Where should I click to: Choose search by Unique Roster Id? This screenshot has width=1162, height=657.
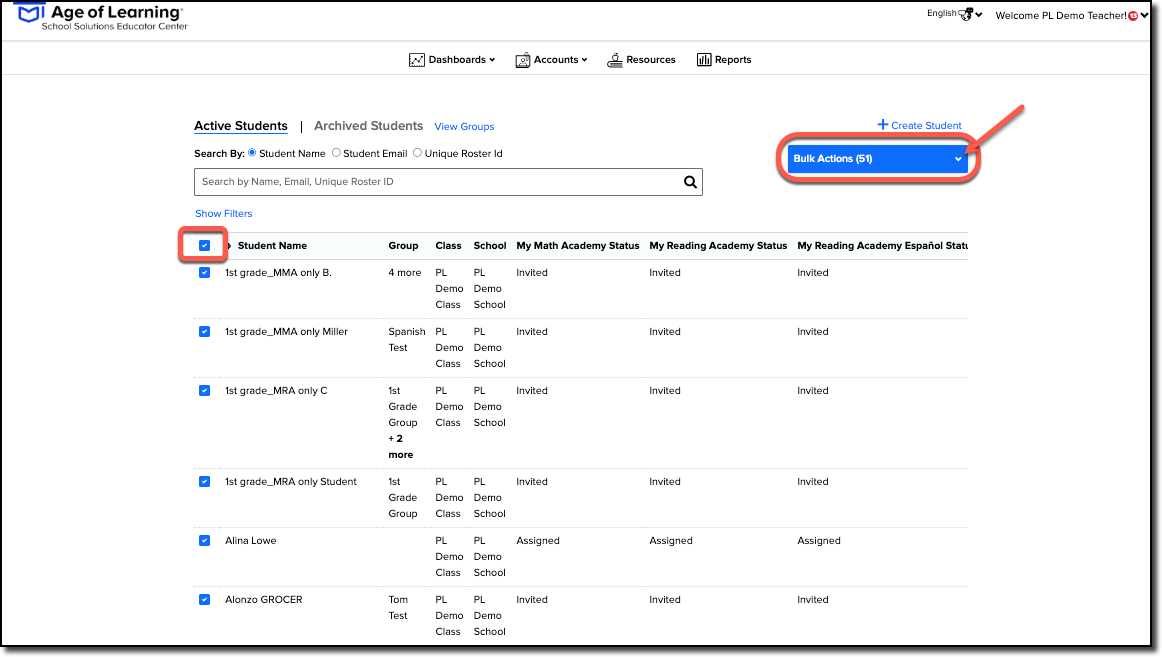[x=417, y=153]
